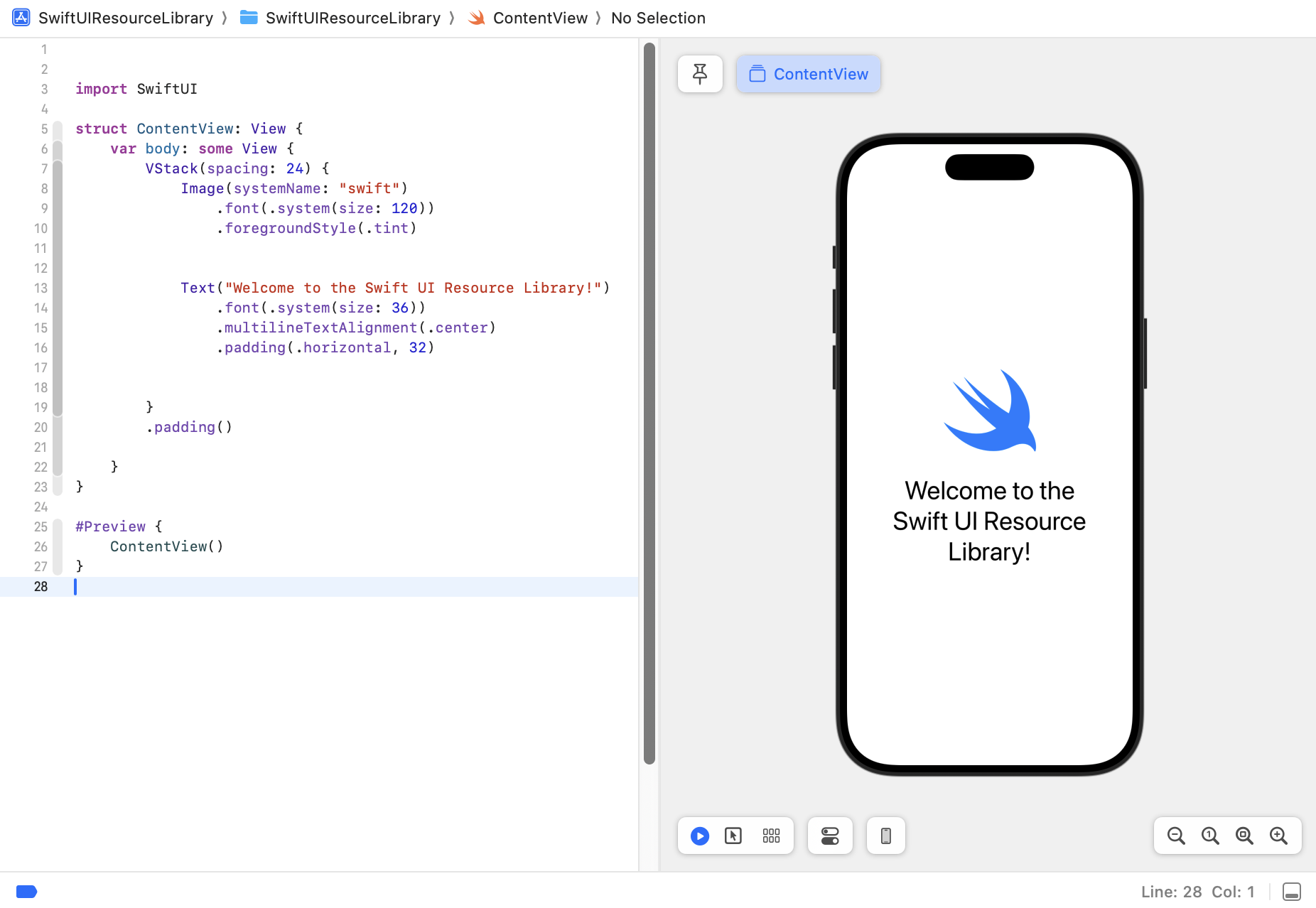Open the ContentView file breadcrumb

pyautogui.click(x=540, y=18)
